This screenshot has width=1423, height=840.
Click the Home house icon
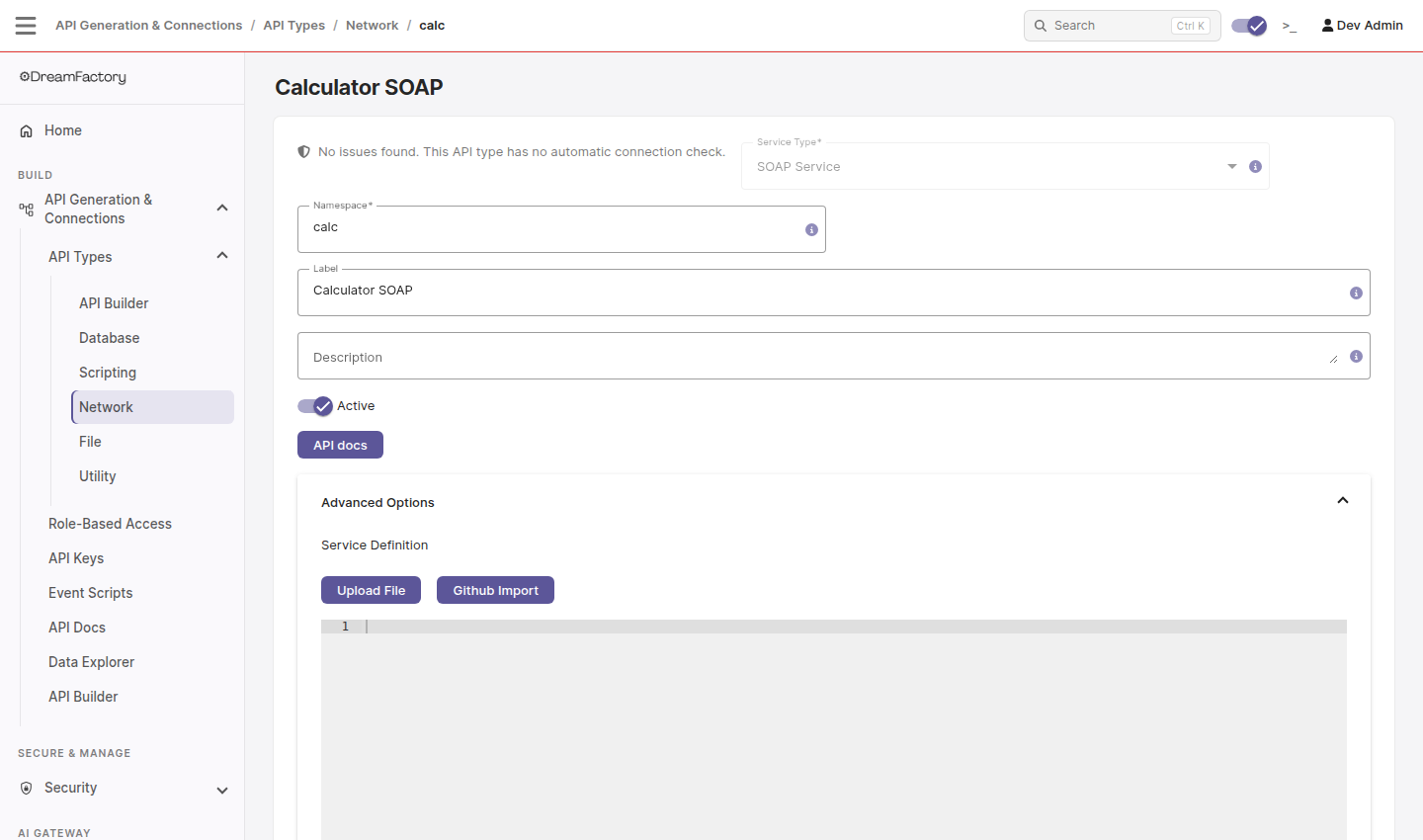tap(27, 130)
